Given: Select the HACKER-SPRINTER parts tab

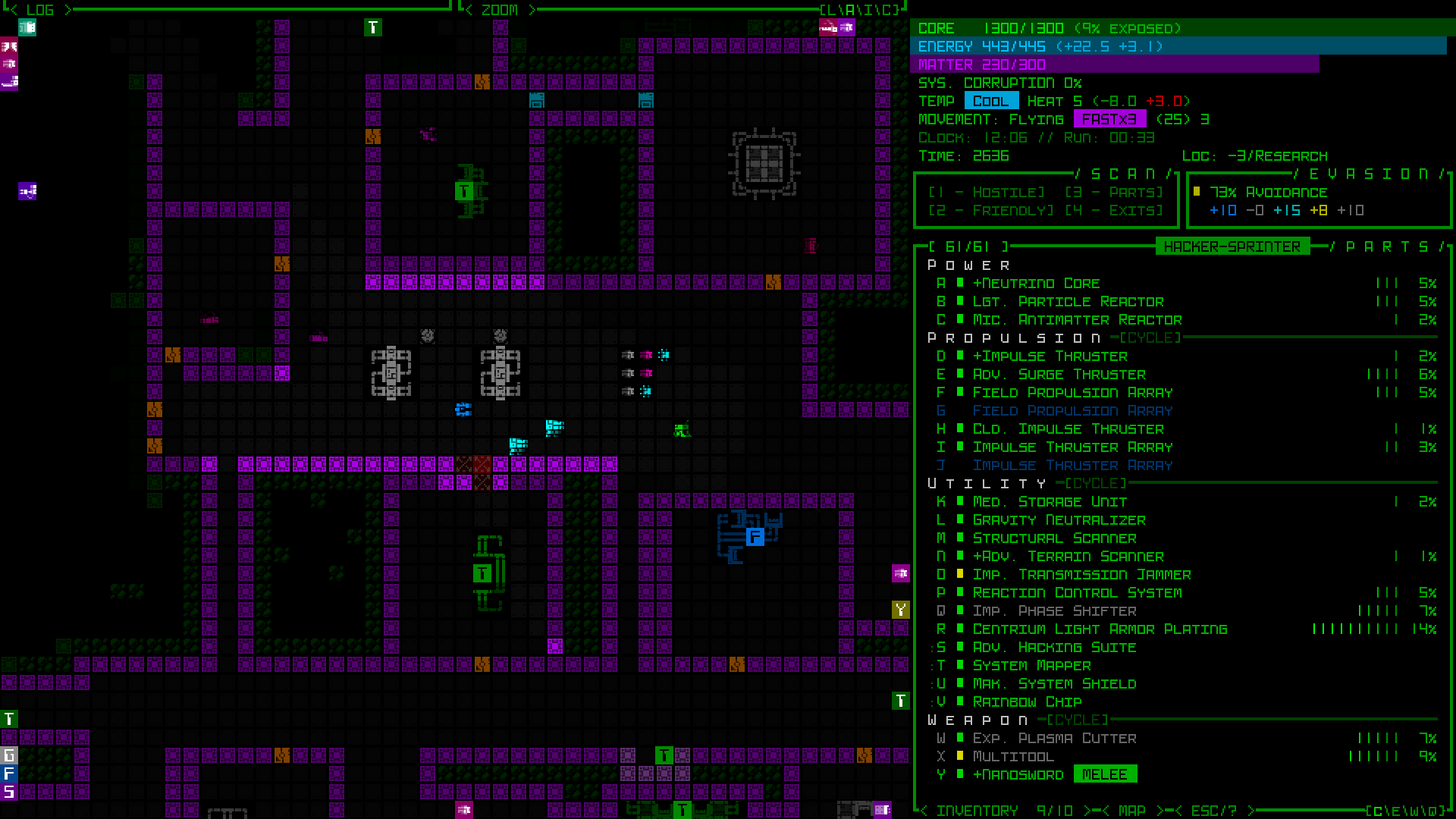Looking at the screenshot, I should tap(1232, 246).
